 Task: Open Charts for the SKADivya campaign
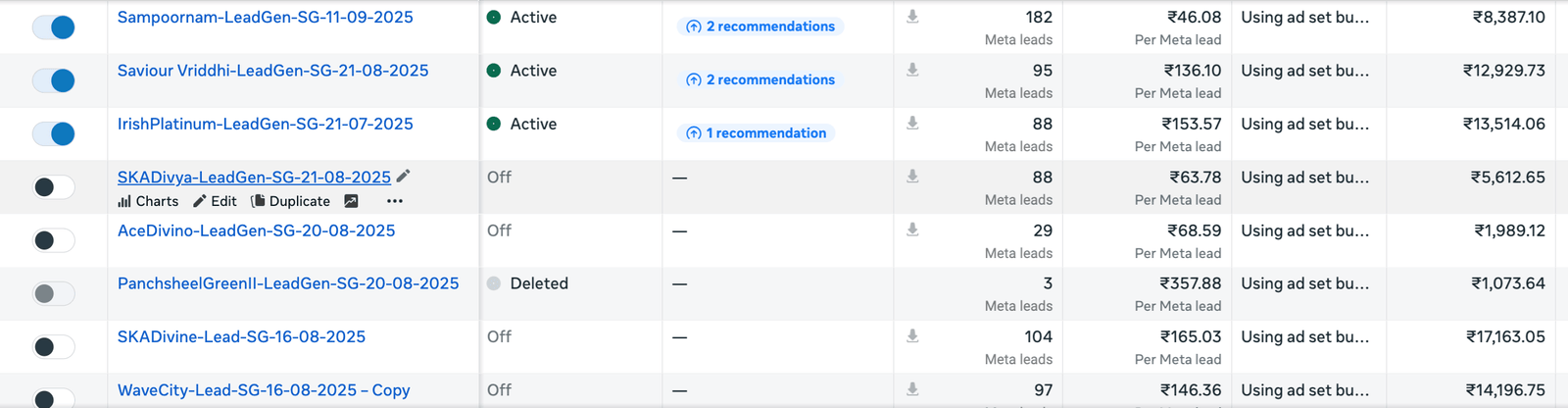click(x=148, y=201)
